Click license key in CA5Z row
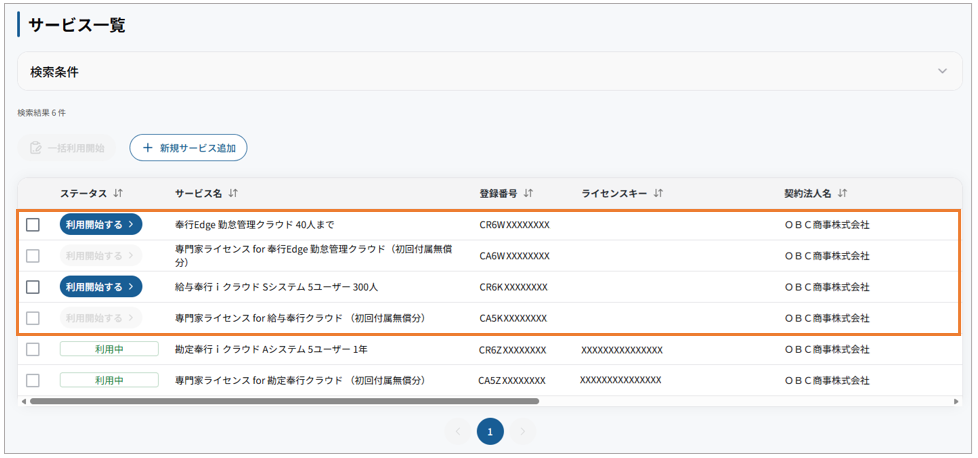 click(x=621, y=379)
